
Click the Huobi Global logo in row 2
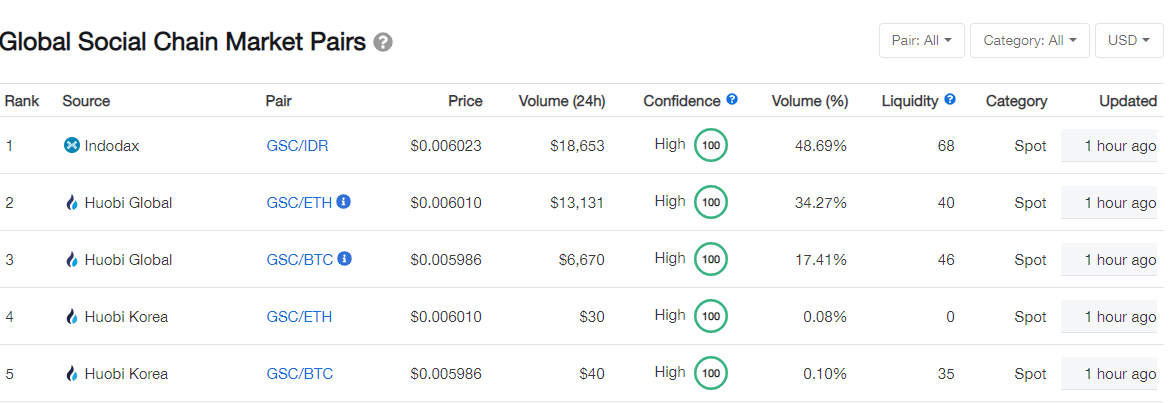coord(72,203)
